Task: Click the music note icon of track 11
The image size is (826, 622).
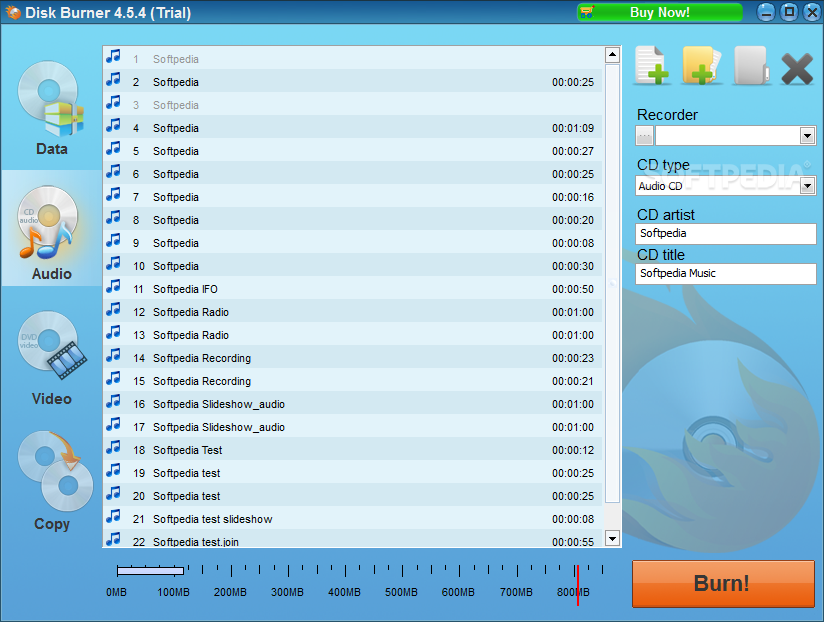Action: [x=113, y=287]
